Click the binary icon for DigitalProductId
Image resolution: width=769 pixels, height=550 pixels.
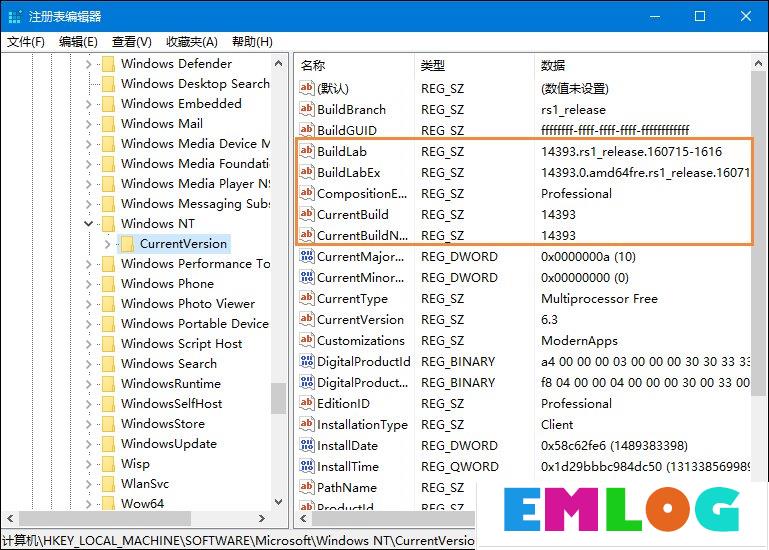[x=307, y=361]
